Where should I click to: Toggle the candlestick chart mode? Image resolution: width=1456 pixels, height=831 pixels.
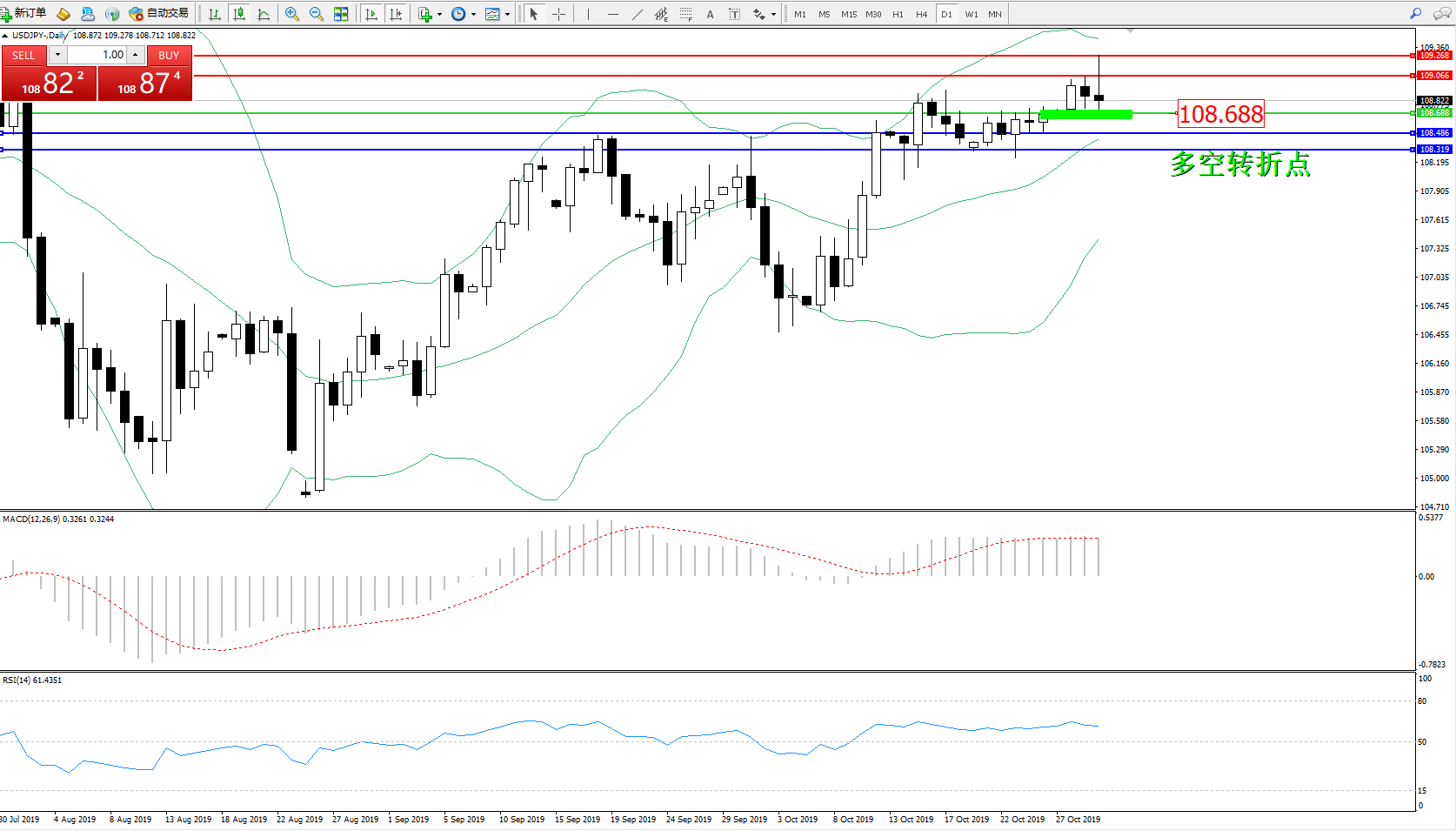(239, 14)
